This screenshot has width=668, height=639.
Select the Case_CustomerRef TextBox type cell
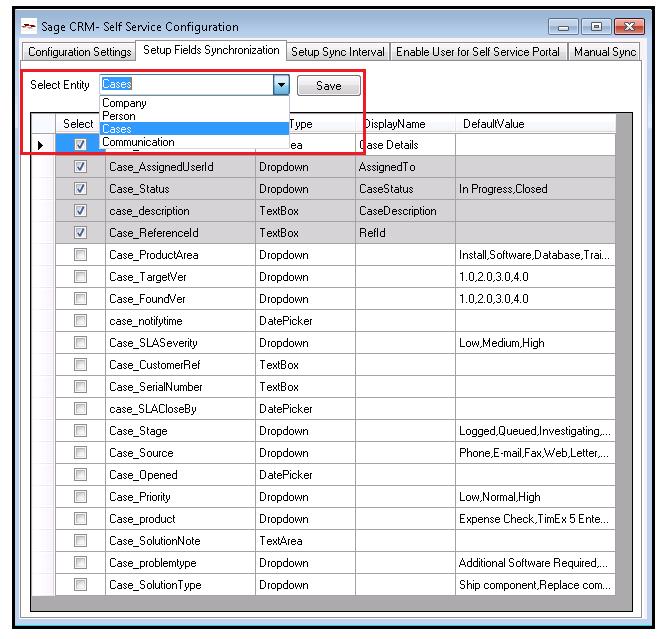tap(305, 365)
